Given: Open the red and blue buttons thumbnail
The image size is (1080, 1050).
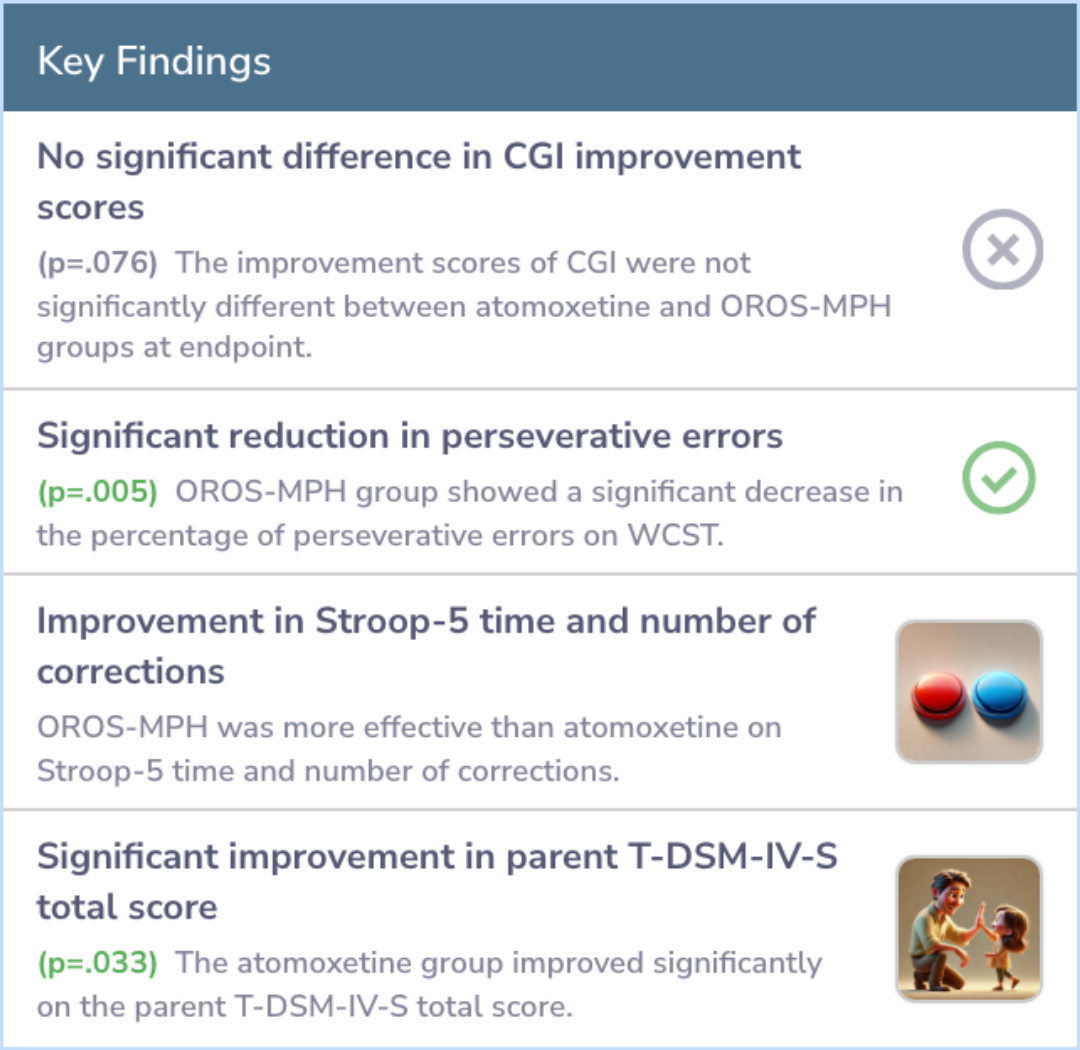Looking at the screenshot, I should pos(969,692).
